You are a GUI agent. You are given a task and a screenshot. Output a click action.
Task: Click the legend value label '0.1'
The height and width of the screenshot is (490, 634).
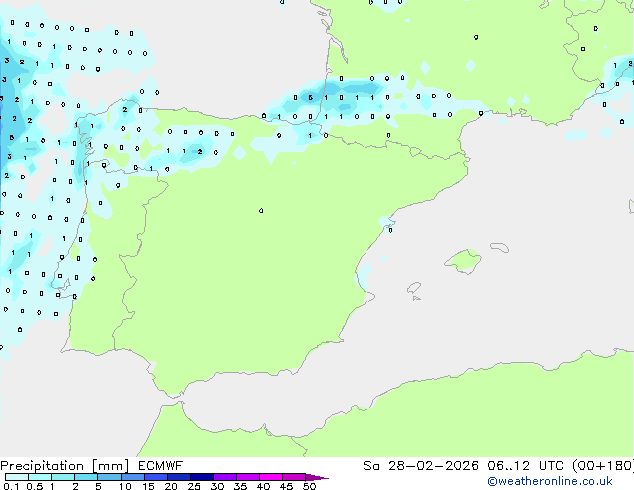click(11, 486)
